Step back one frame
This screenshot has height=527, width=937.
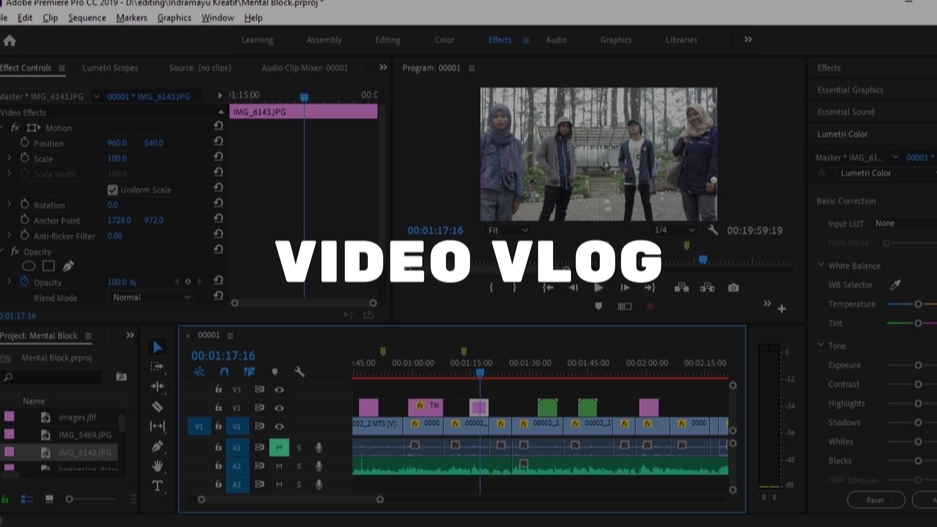click(x=573, y=288)
